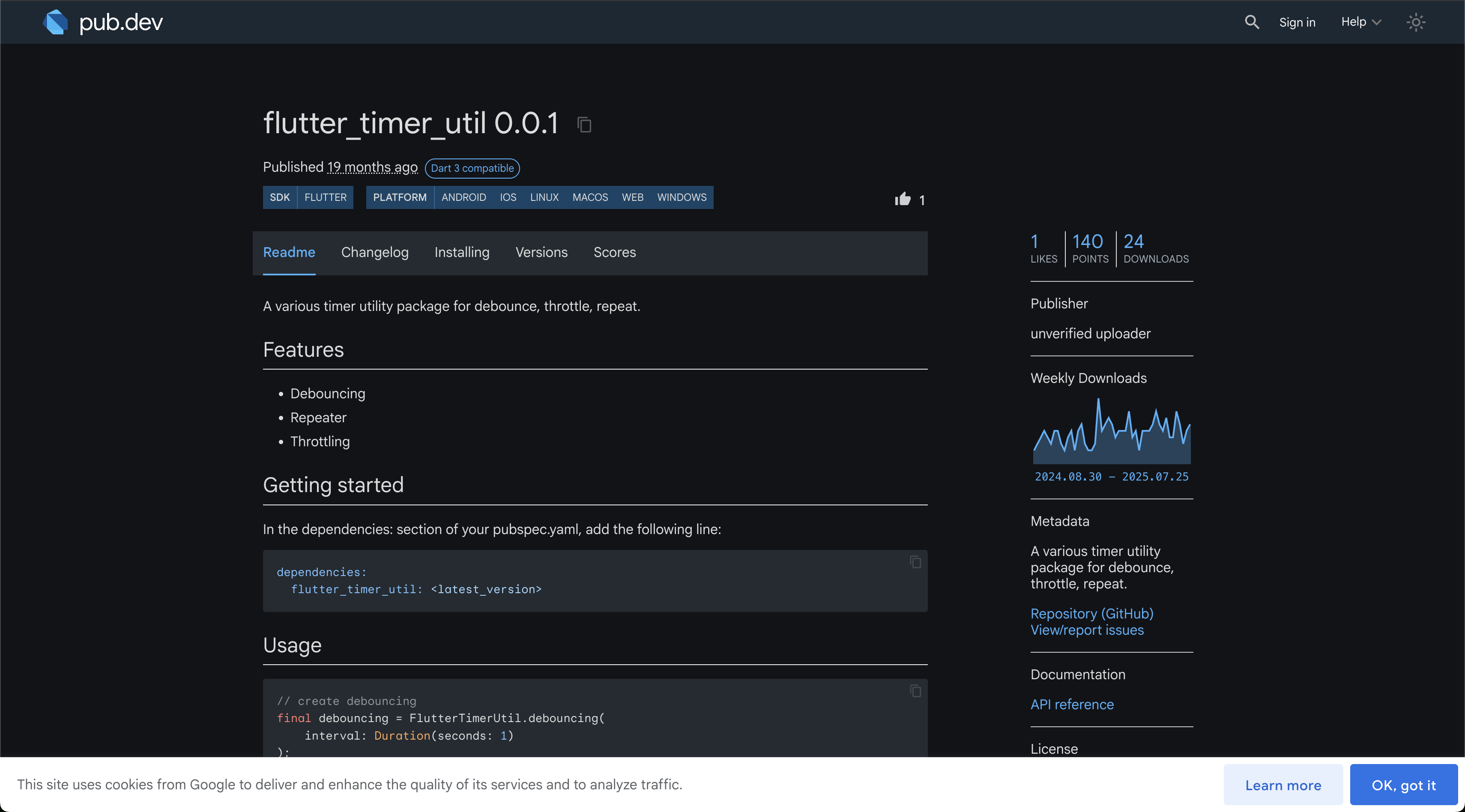Viewport: 1465px width, 812px height.
Task: Toggle light theme with the sun icon
Action: coord(1415,22)
